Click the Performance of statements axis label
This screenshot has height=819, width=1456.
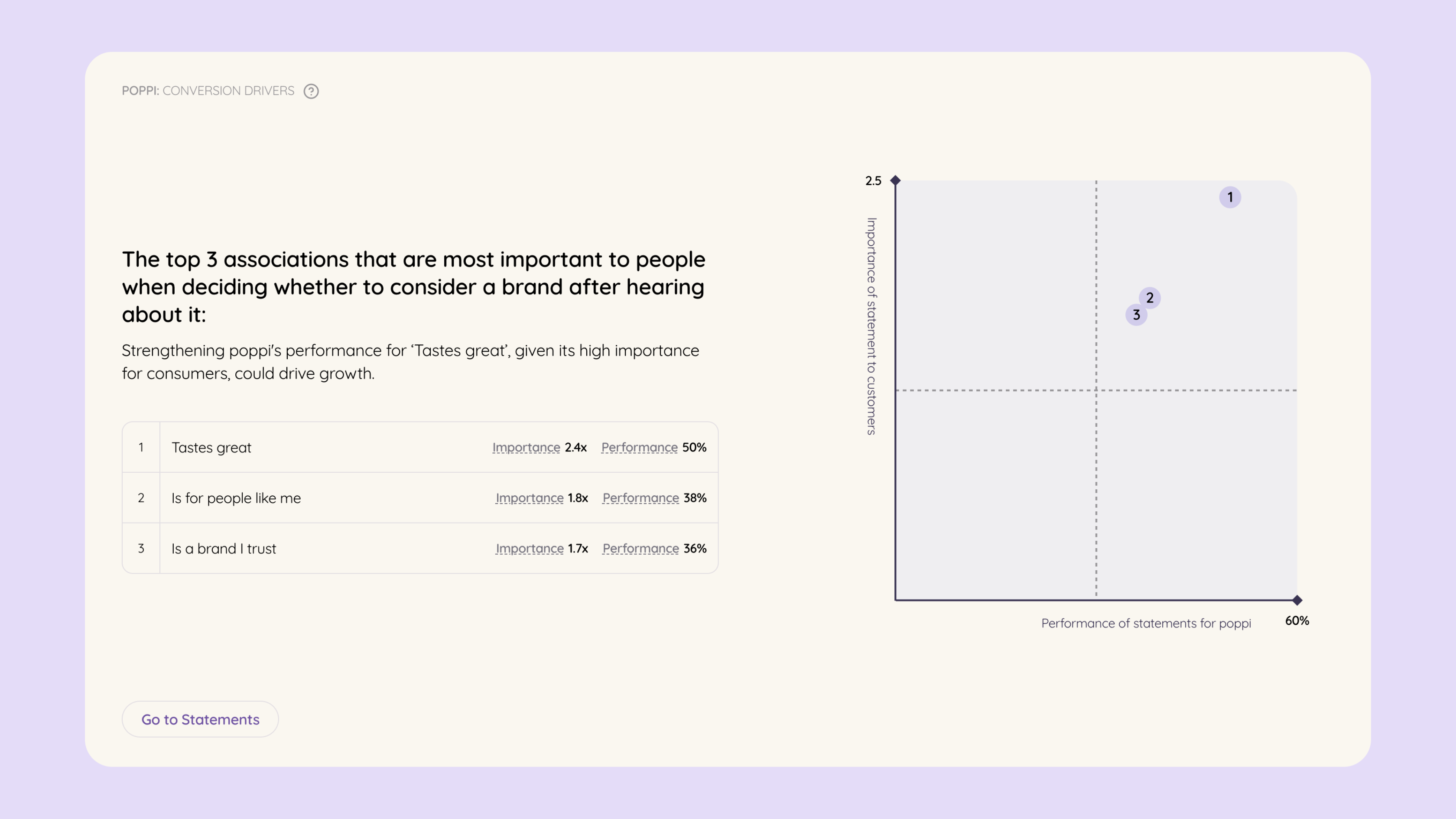point(1146,624)
